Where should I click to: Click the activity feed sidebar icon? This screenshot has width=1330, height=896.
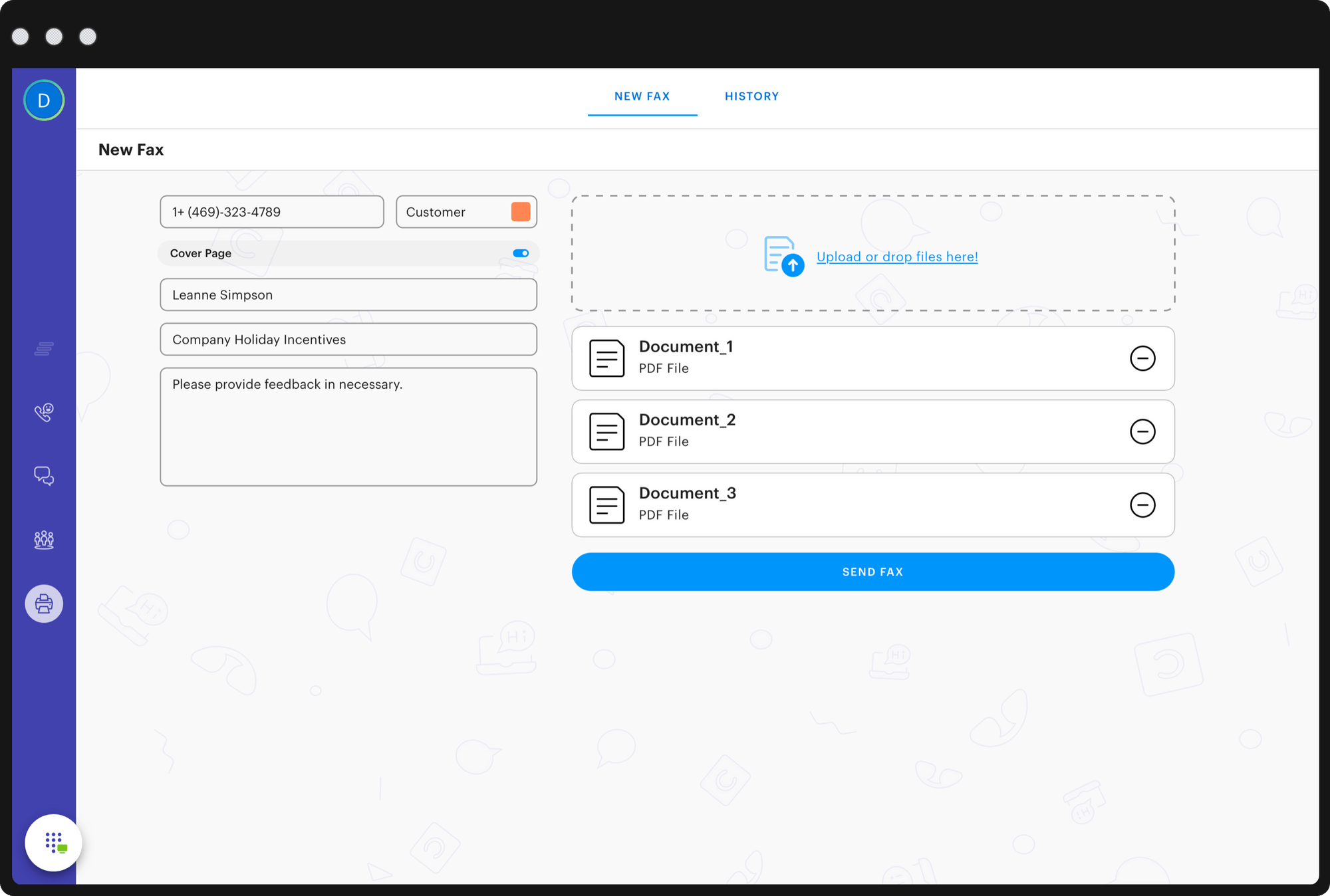44,348
